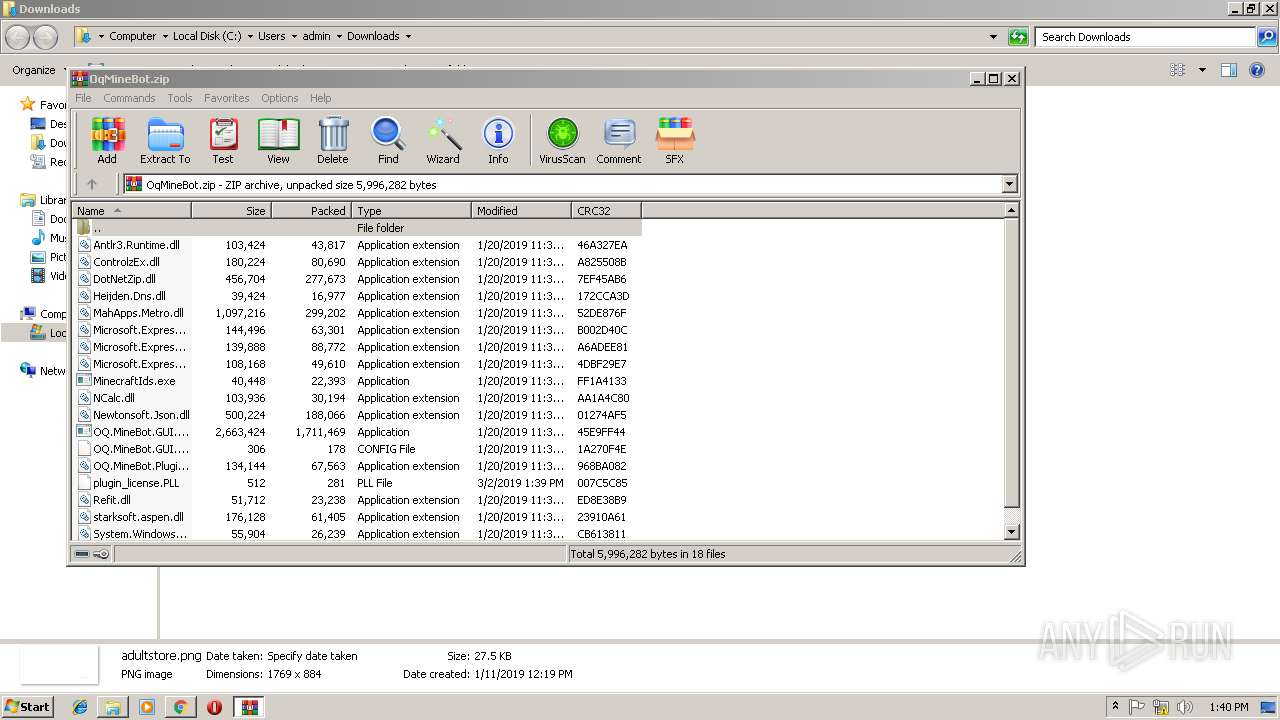The width and height of the screenshot is (1280, 720).
Task: Click file list scrollbar down arrow
Action: [1011, 532]
